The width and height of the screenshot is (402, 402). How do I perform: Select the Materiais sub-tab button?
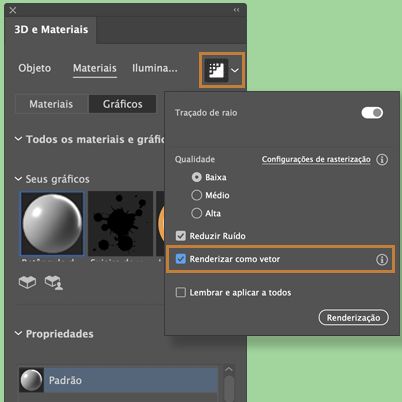click(x=51, y=104)
